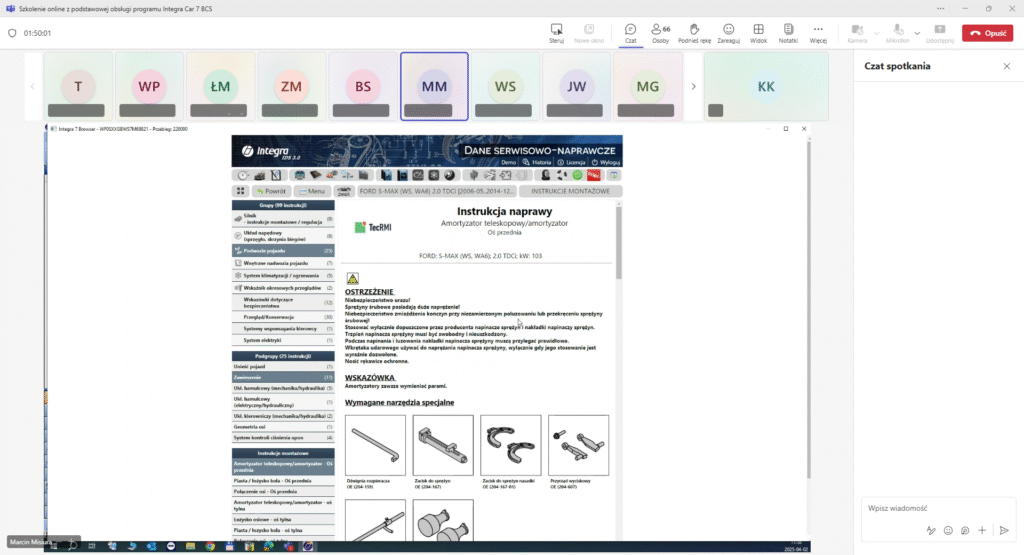This screenshot has height=555, width=1024.
Task: Send the chat message
Action: click(1004, 530)
